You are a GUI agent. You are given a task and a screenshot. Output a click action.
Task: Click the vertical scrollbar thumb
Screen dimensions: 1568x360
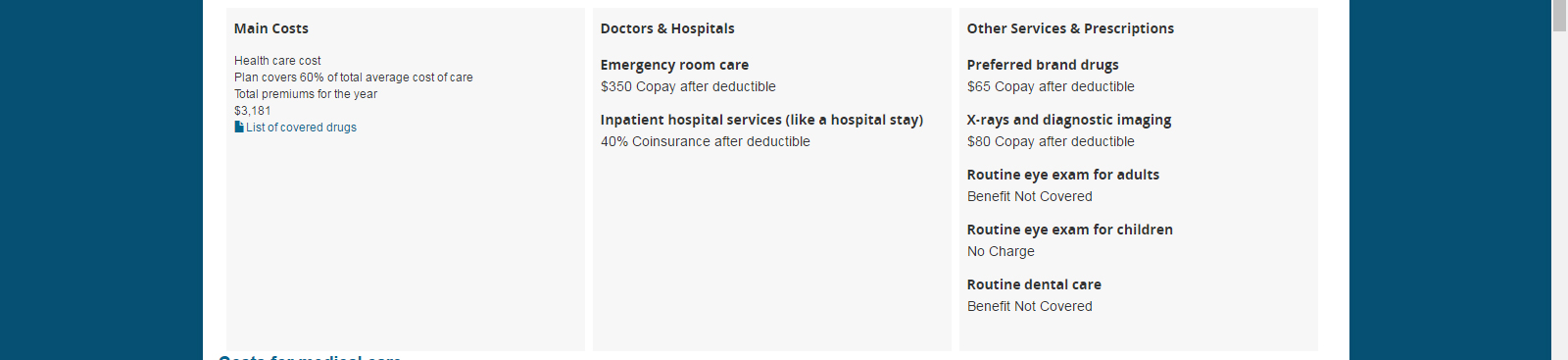(1559, 16)
